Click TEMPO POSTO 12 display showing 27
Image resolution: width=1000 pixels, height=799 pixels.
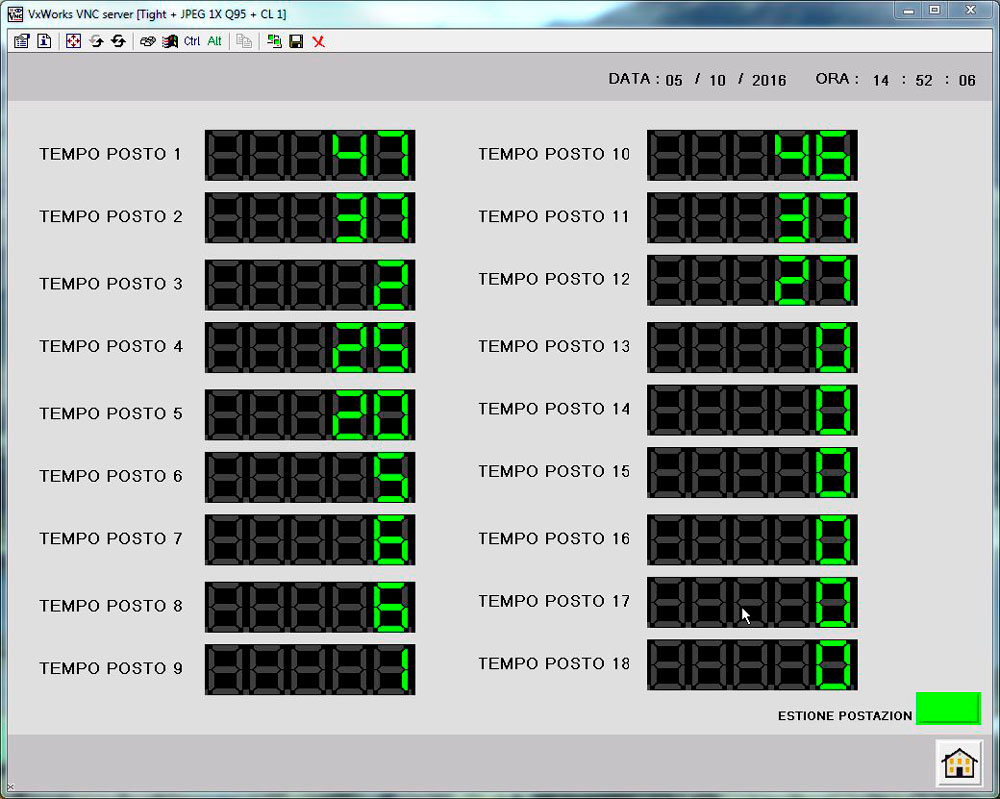(753, 280)
